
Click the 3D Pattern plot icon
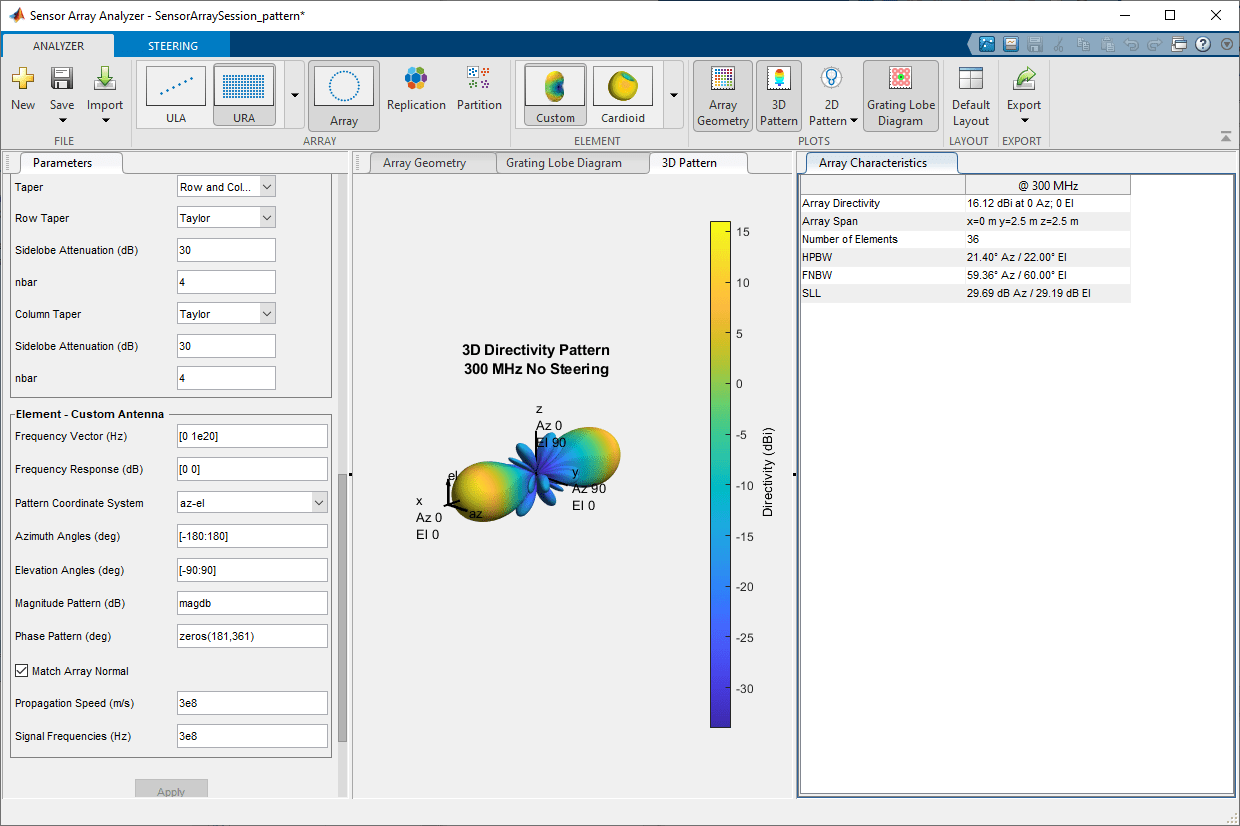click(778, 95)
